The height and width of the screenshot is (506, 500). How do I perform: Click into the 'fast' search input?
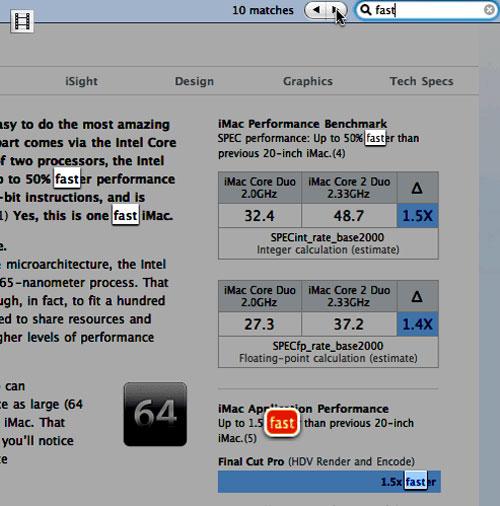428,10
